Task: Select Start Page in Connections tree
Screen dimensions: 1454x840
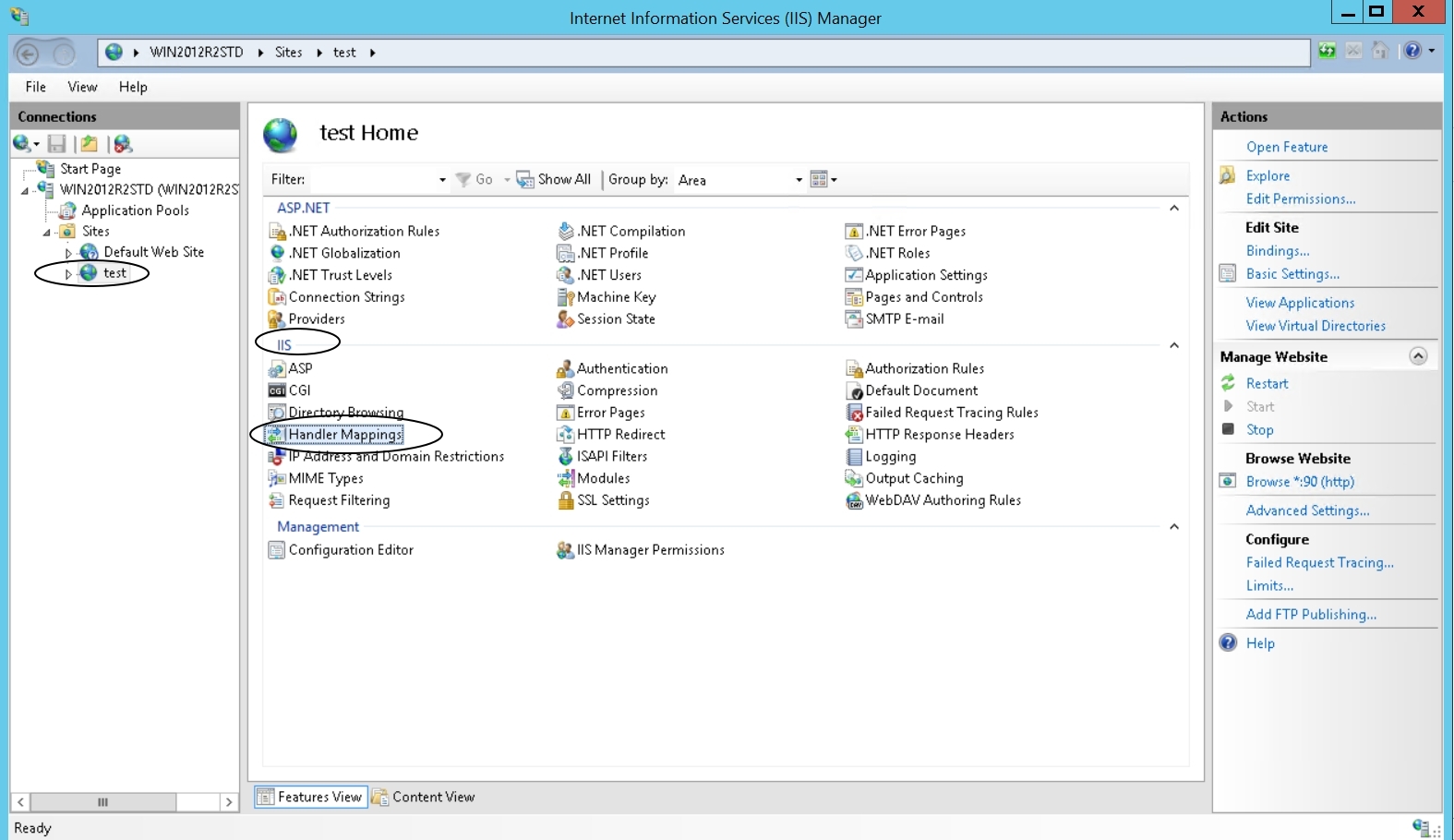Action: 90,169
